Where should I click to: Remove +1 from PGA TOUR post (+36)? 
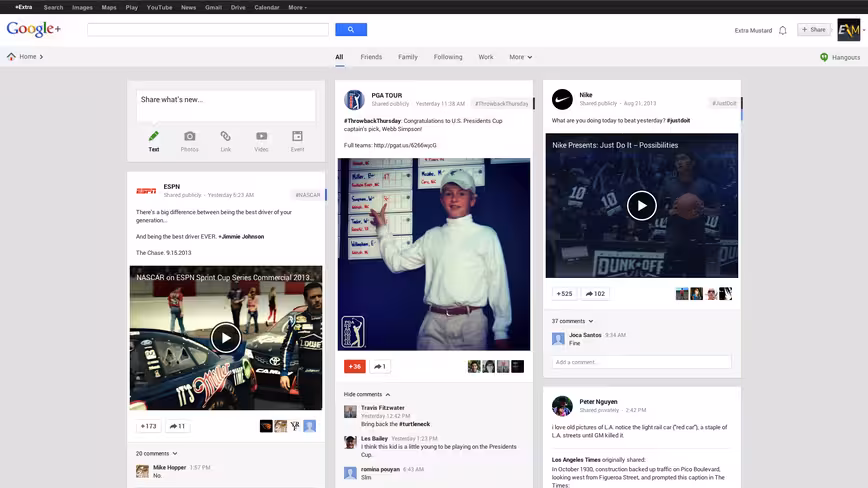pos(354,366)
